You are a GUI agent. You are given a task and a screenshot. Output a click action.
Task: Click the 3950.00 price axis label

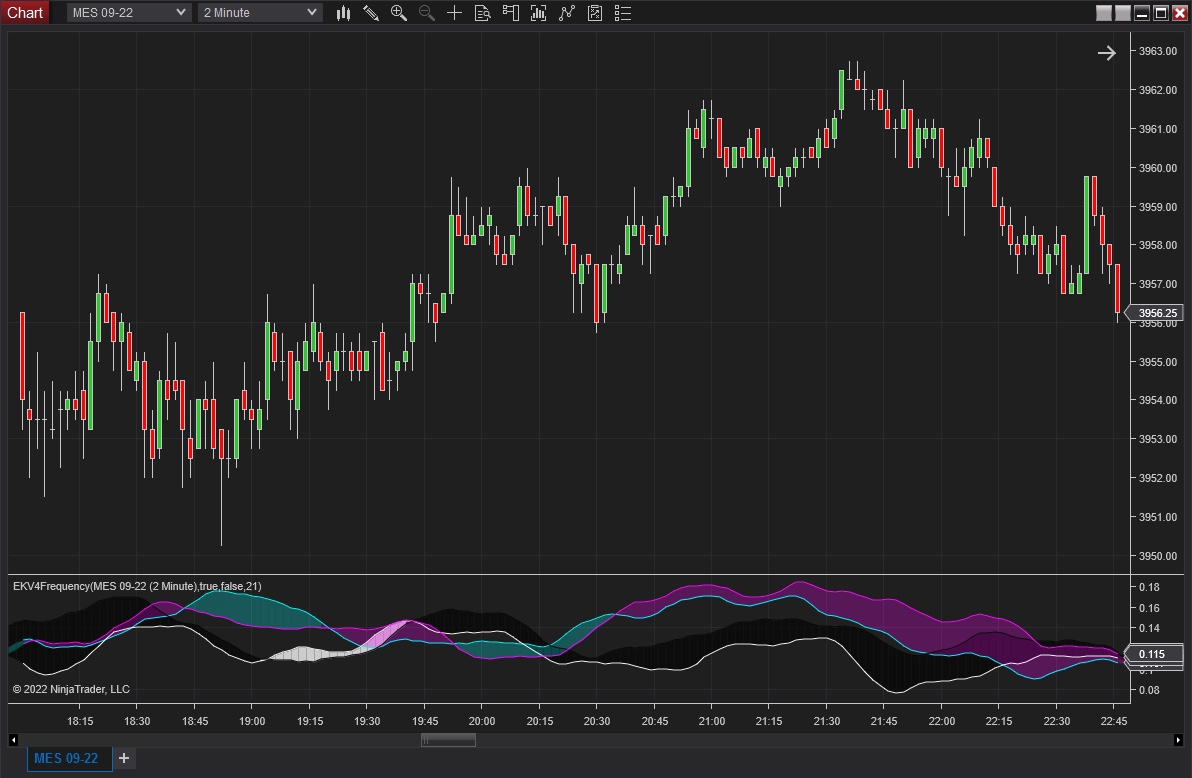(x=1158, y=556)
